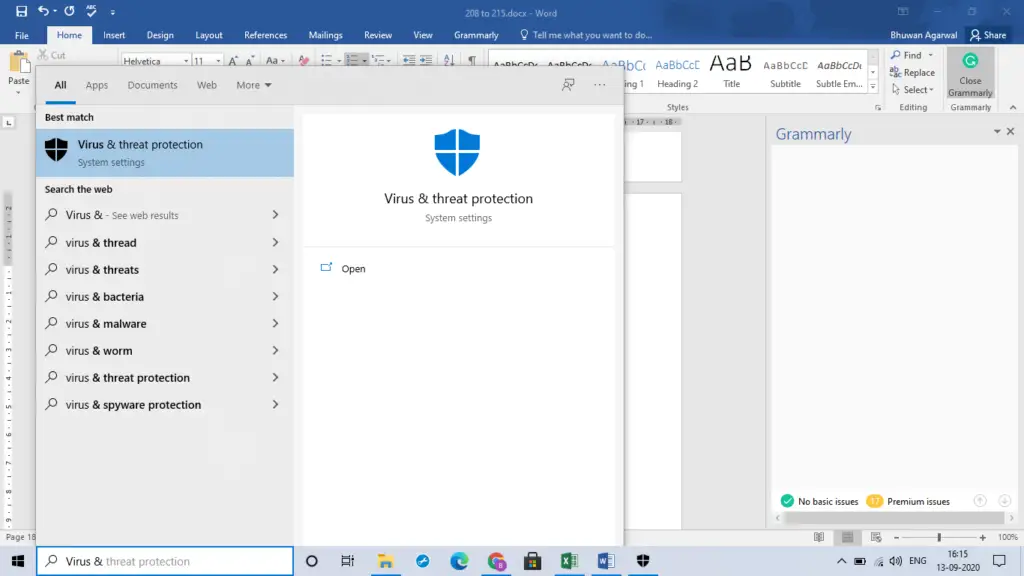Expand the Customize Quick Access Toolbar arrow
Image resolution: width=1024 pixels, height=576 pixels.
coord(112,12)
